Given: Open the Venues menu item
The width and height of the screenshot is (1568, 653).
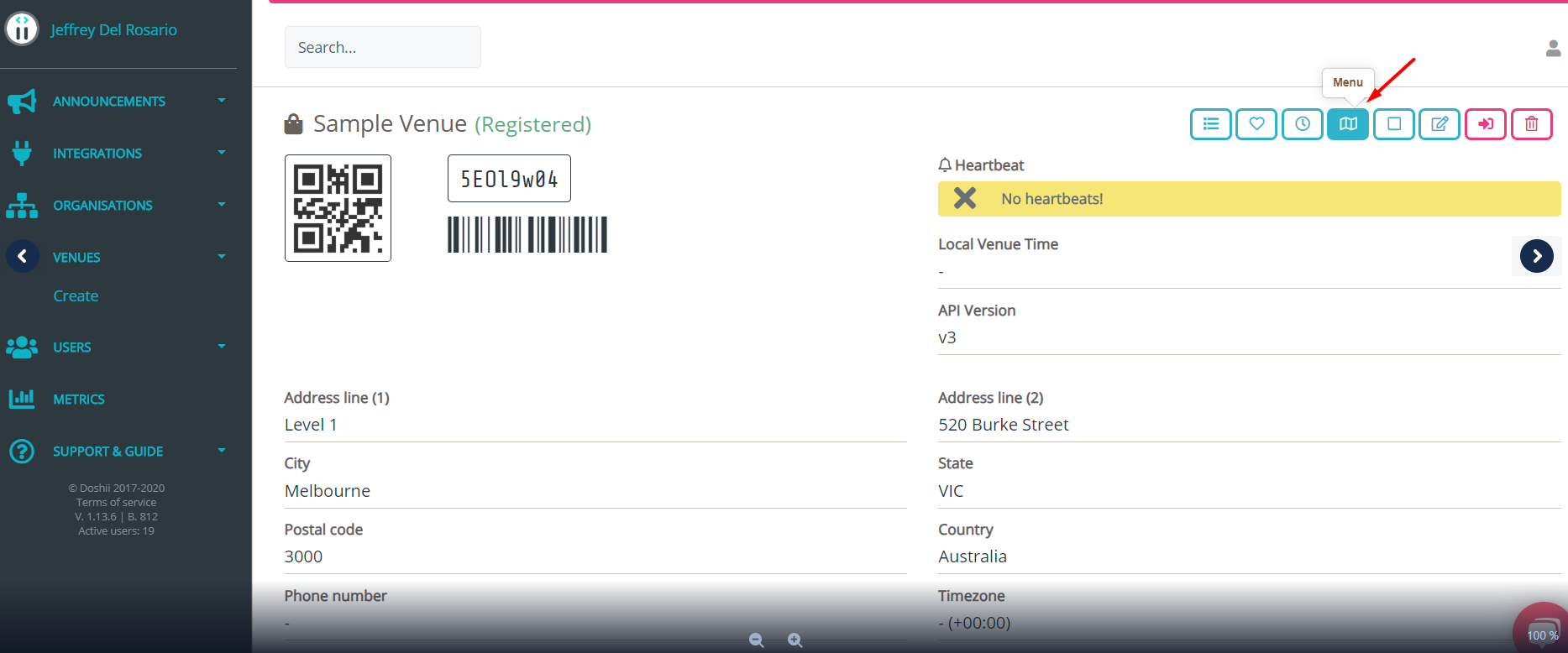Looking at the screenshot, I should (76, 258).
